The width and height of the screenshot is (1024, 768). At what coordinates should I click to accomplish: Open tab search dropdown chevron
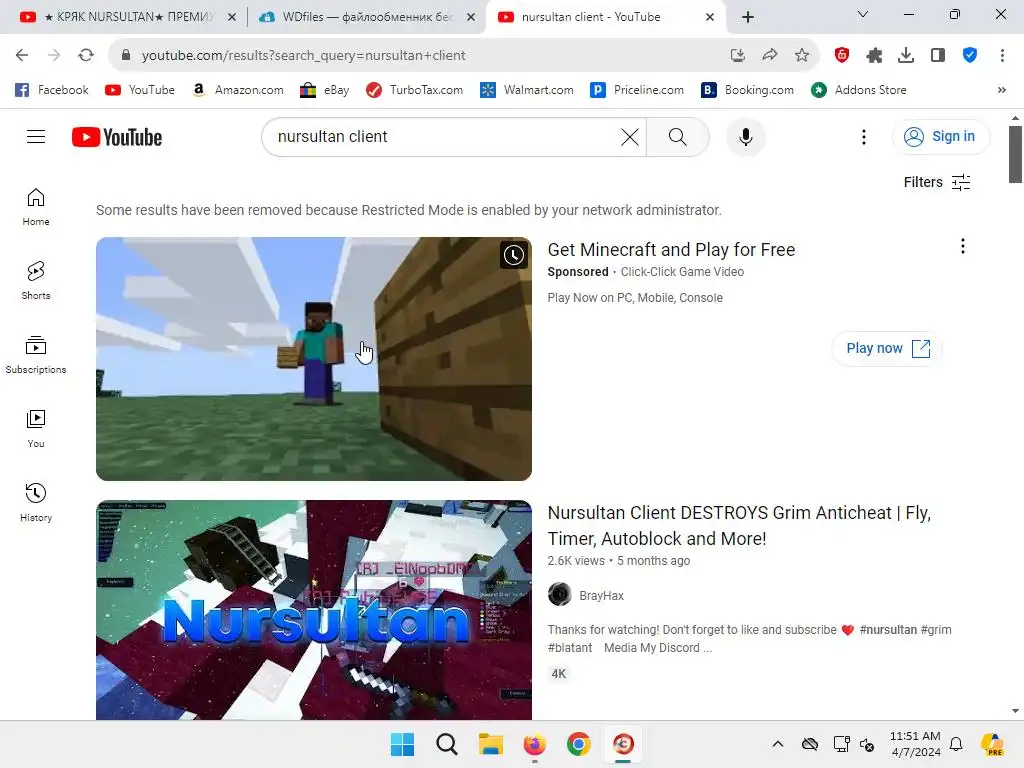click(863, 14)
